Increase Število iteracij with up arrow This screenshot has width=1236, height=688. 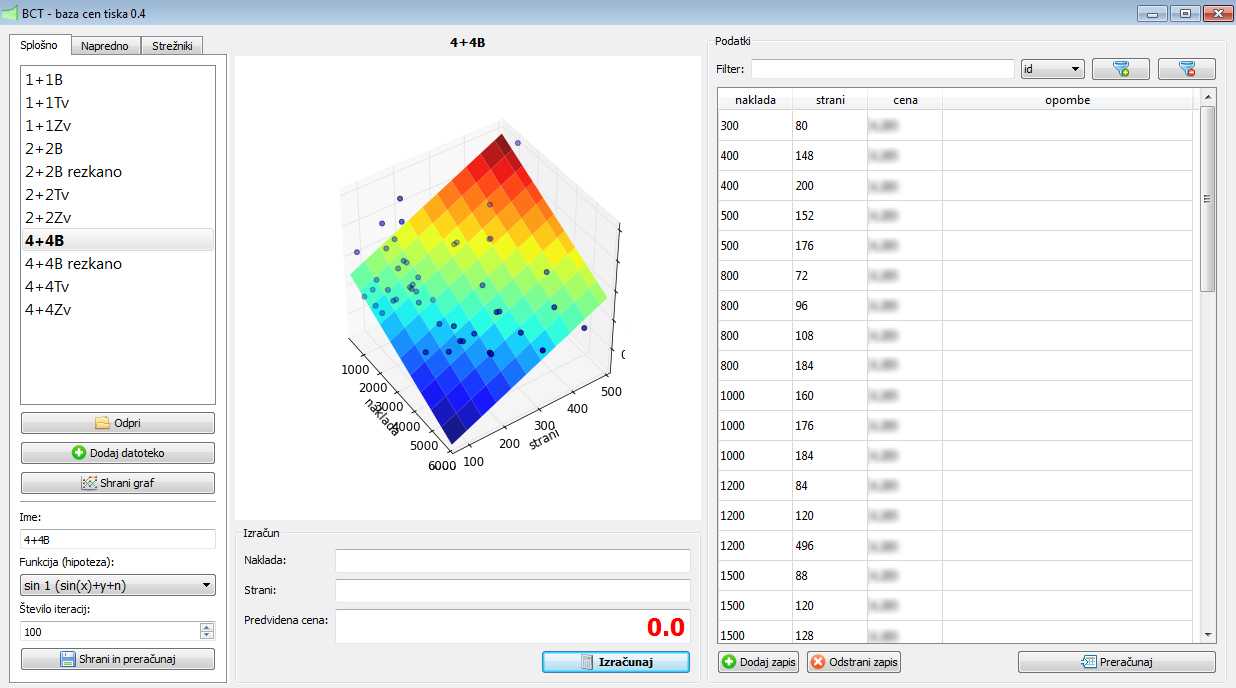click(207, 627)
